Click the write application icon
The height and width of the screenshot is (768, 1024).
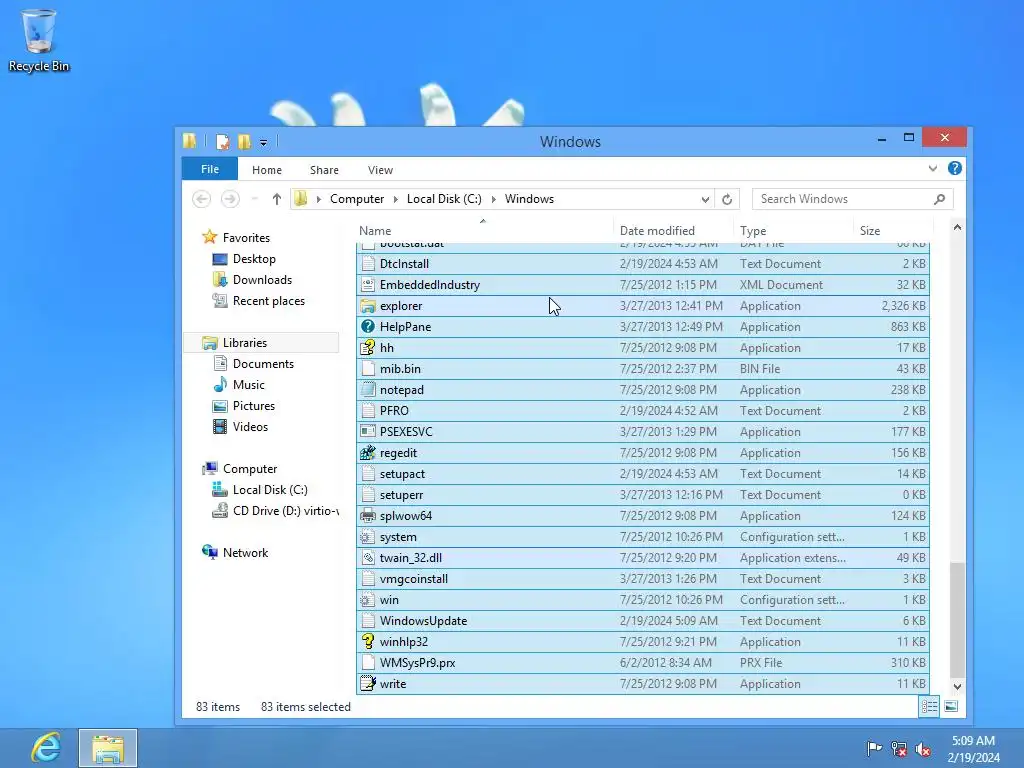[x=368, y=684]
